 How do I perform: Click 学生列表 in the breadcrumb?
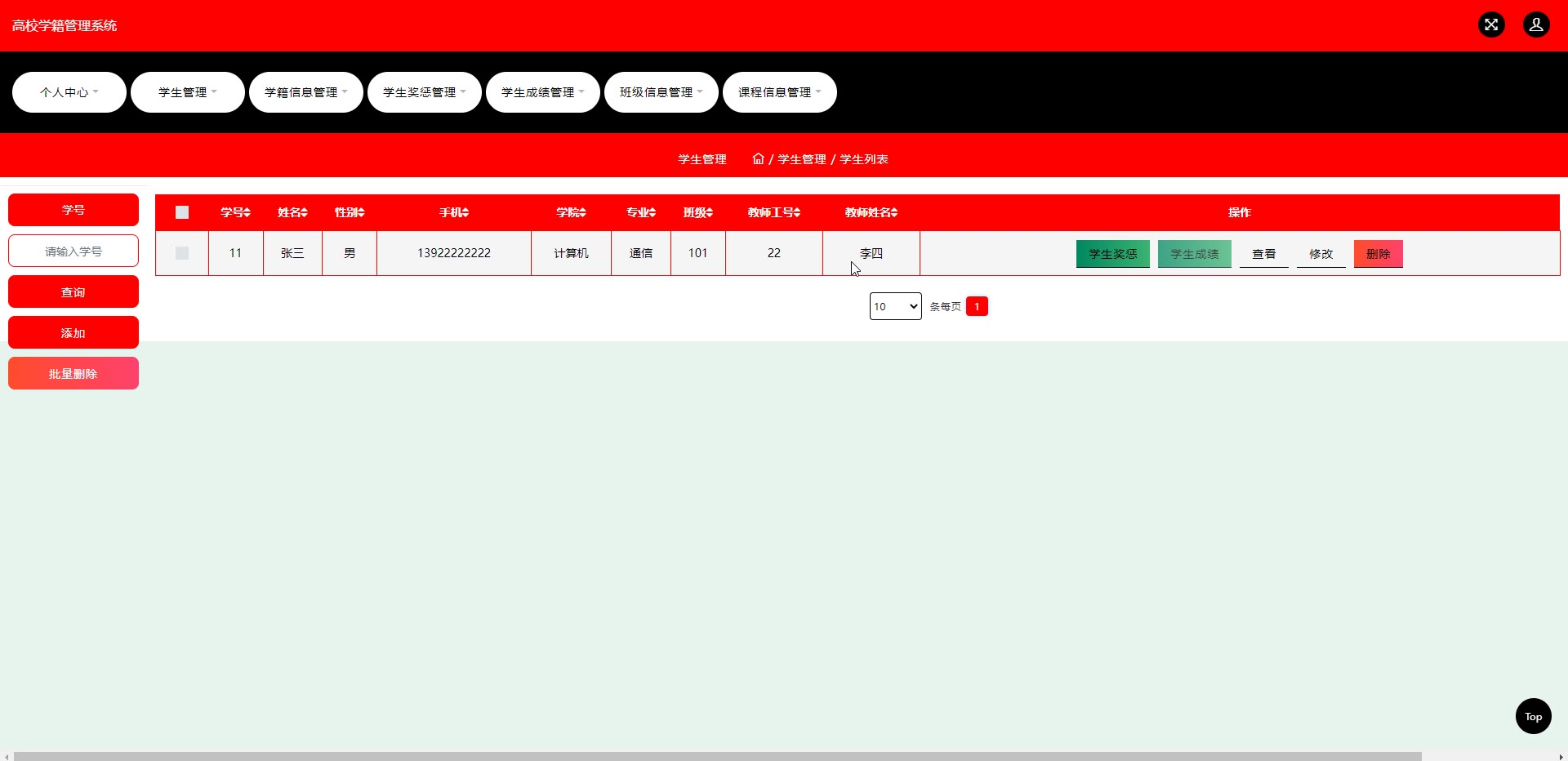pyautogui.click(x=864, y=159)
